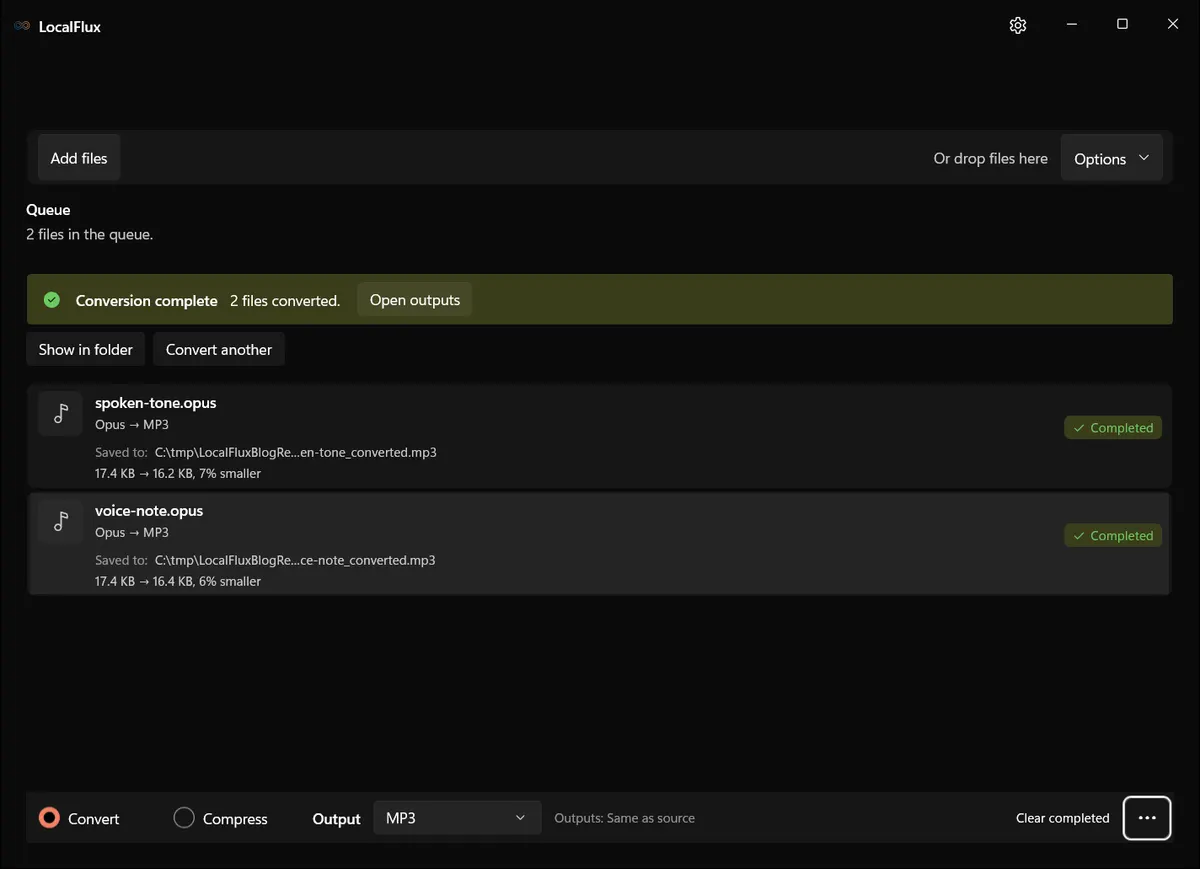Click the Show in folder button
This screenshot has height=869, width=1200.
[x=86, y=350]
